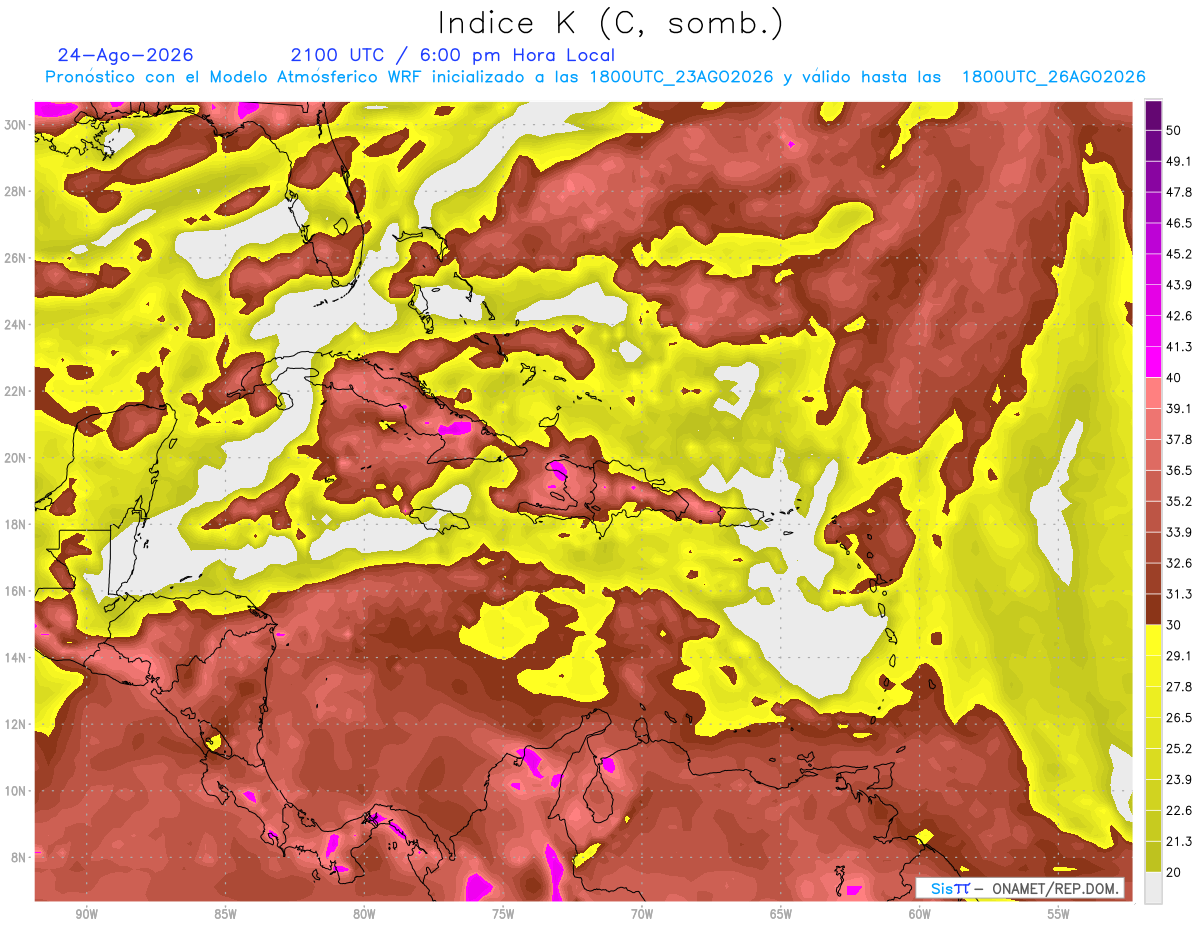Image resolution: width=1200 pixels, height=927 pixels.
Task: Click the "Indice K (C, somb.)" title
Action: (610, 24)
